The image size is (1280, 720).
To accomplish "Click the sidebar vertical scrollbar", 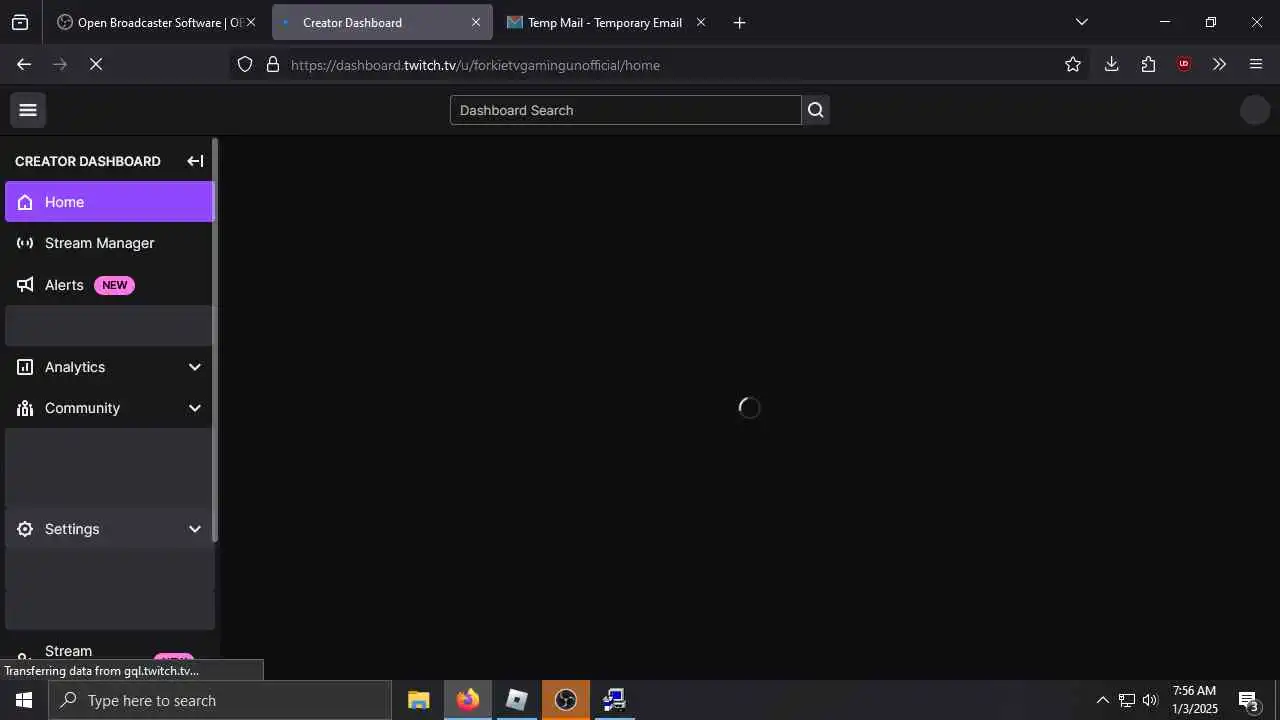I will 215,340.
